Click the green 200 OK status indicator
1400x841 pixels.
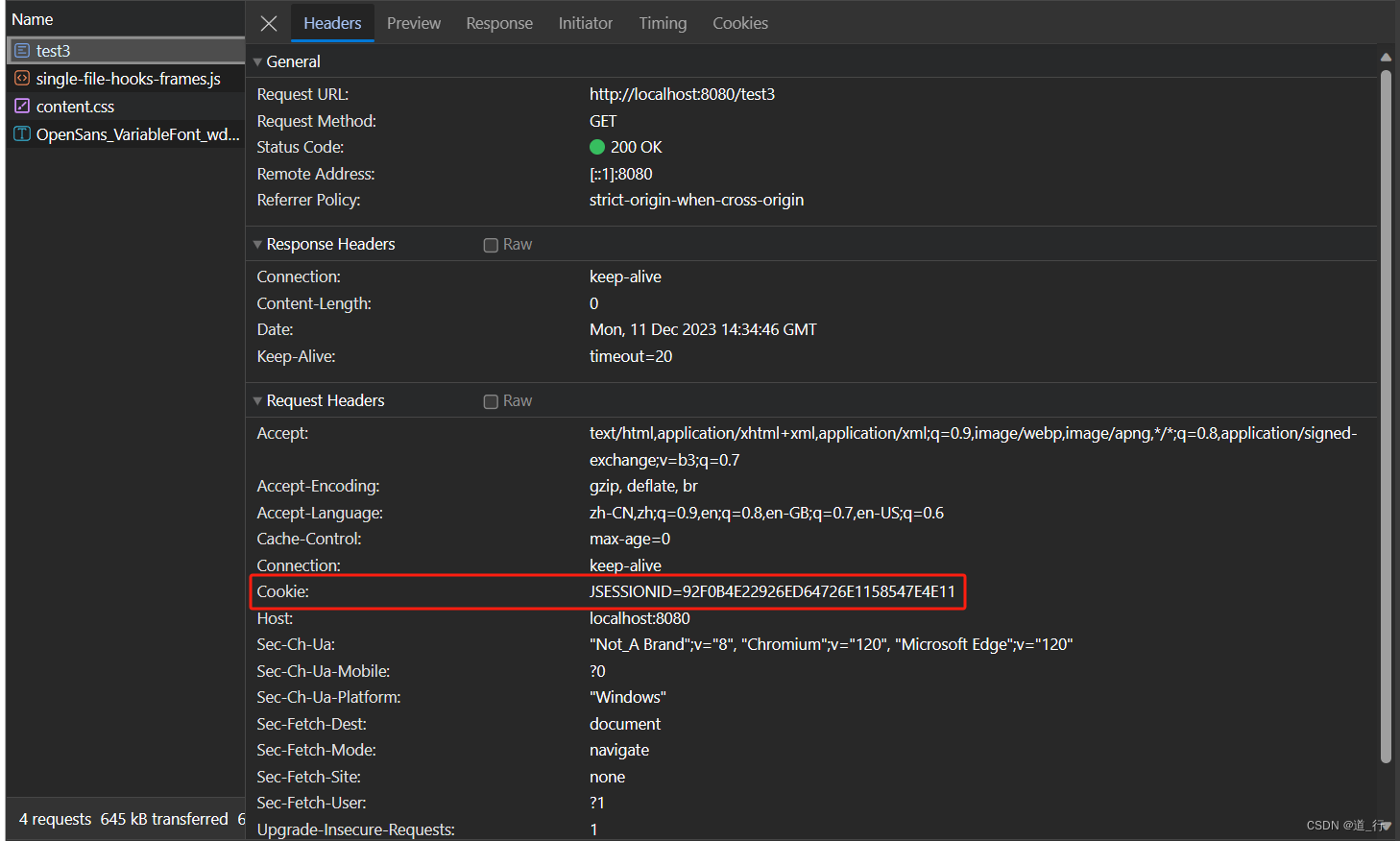click(x=597, y=147)
